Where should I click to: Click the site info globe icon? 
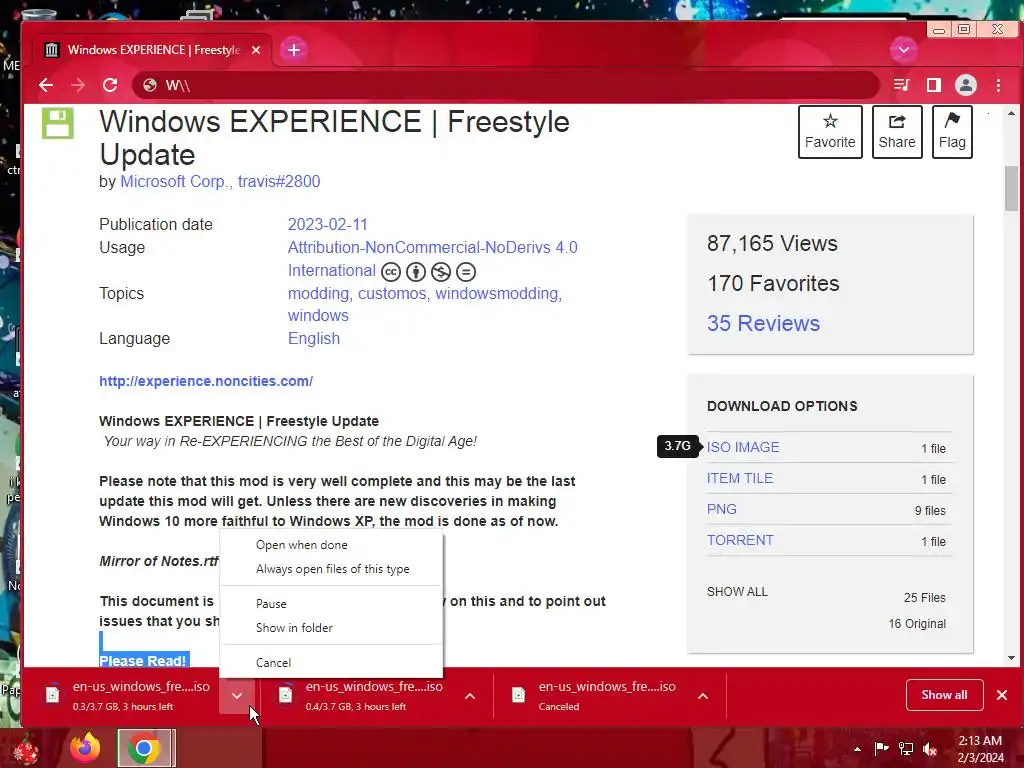(x=150, y=85)
